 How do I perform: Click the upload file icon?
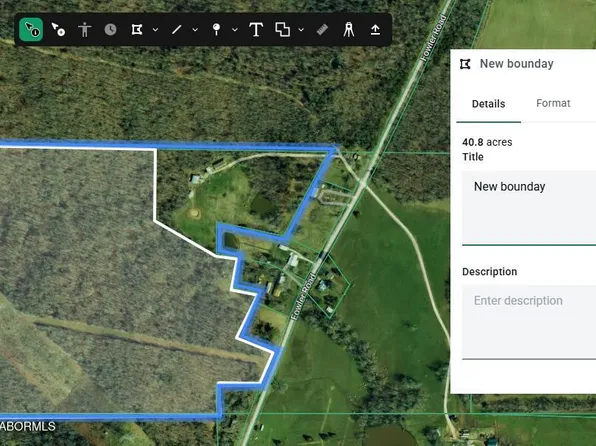pos(375,29)
